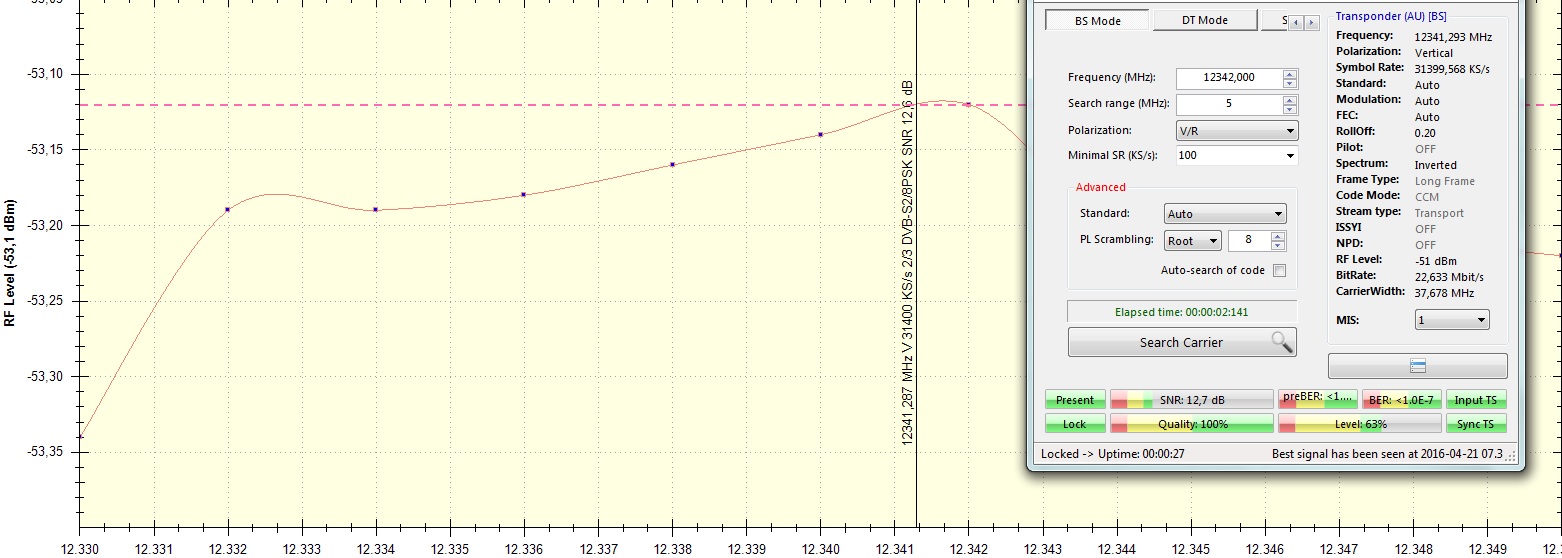The image size is (1562, 558).
Task: Decrease Search range with the down spinner arrow
Action: 1290,109
